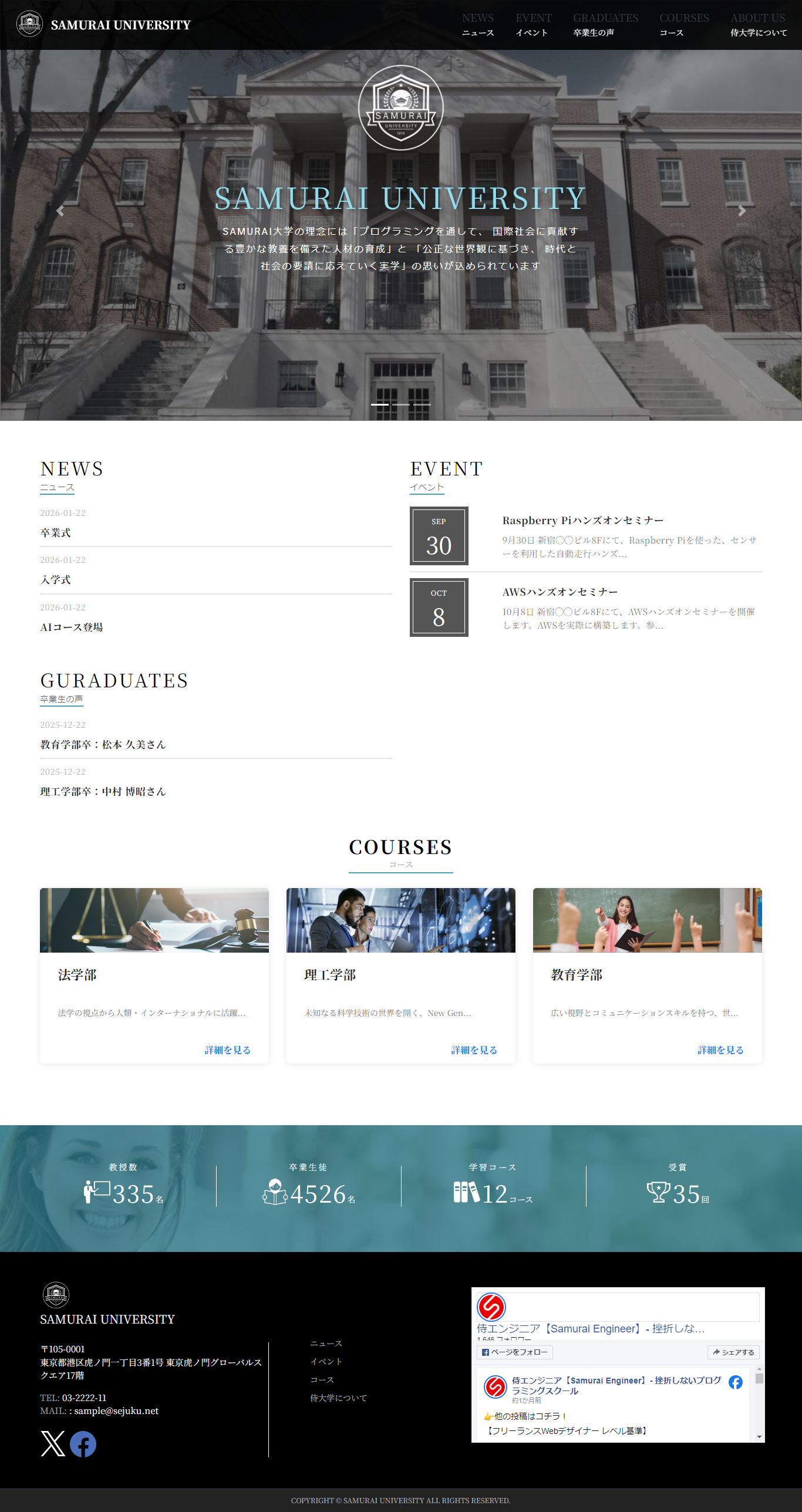Image resolution: width=802 pixels, height=1512 pixels.
Task: Open the Facebook icon in footer
Action: 83,1444
